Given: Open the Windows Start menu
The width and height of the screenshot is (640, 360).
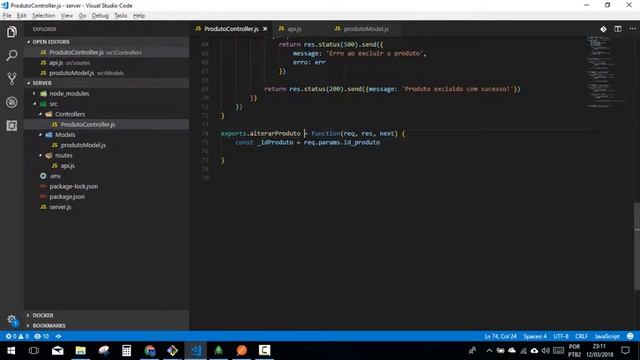Looking at the screenshot, I should click(x=11, y=351).
